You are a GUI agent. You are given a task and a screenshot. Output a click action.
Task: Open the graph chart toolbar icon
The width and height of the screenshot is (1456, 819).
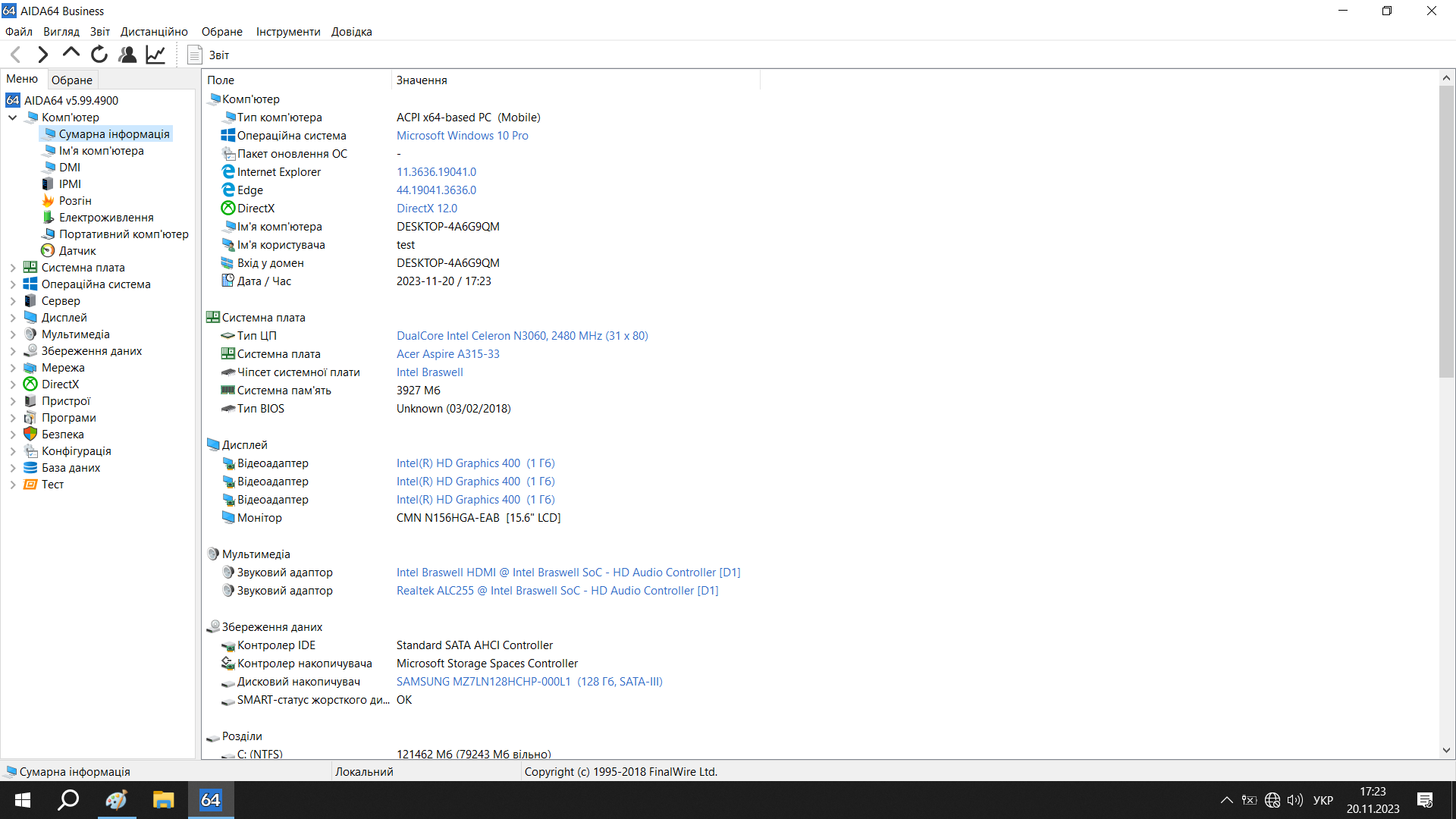point(156,55)
